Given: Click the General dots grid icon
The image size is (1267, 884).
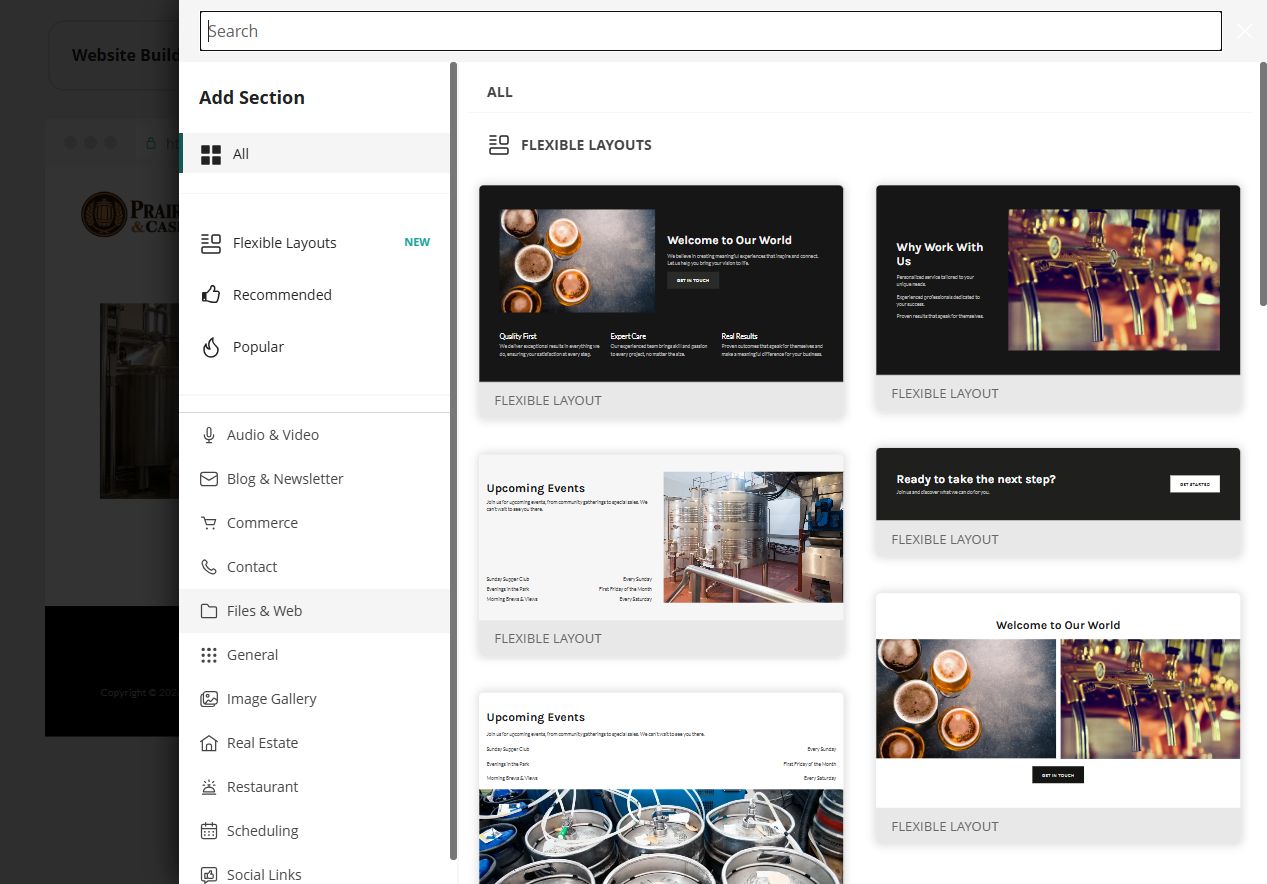Looking at the screenshot, I should tap(209, 655).
